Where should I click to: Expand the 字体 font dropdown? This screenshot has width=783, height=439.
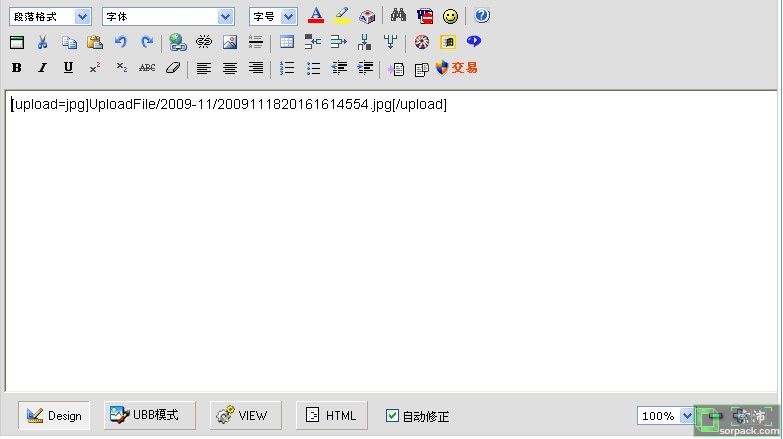point(168,16)
